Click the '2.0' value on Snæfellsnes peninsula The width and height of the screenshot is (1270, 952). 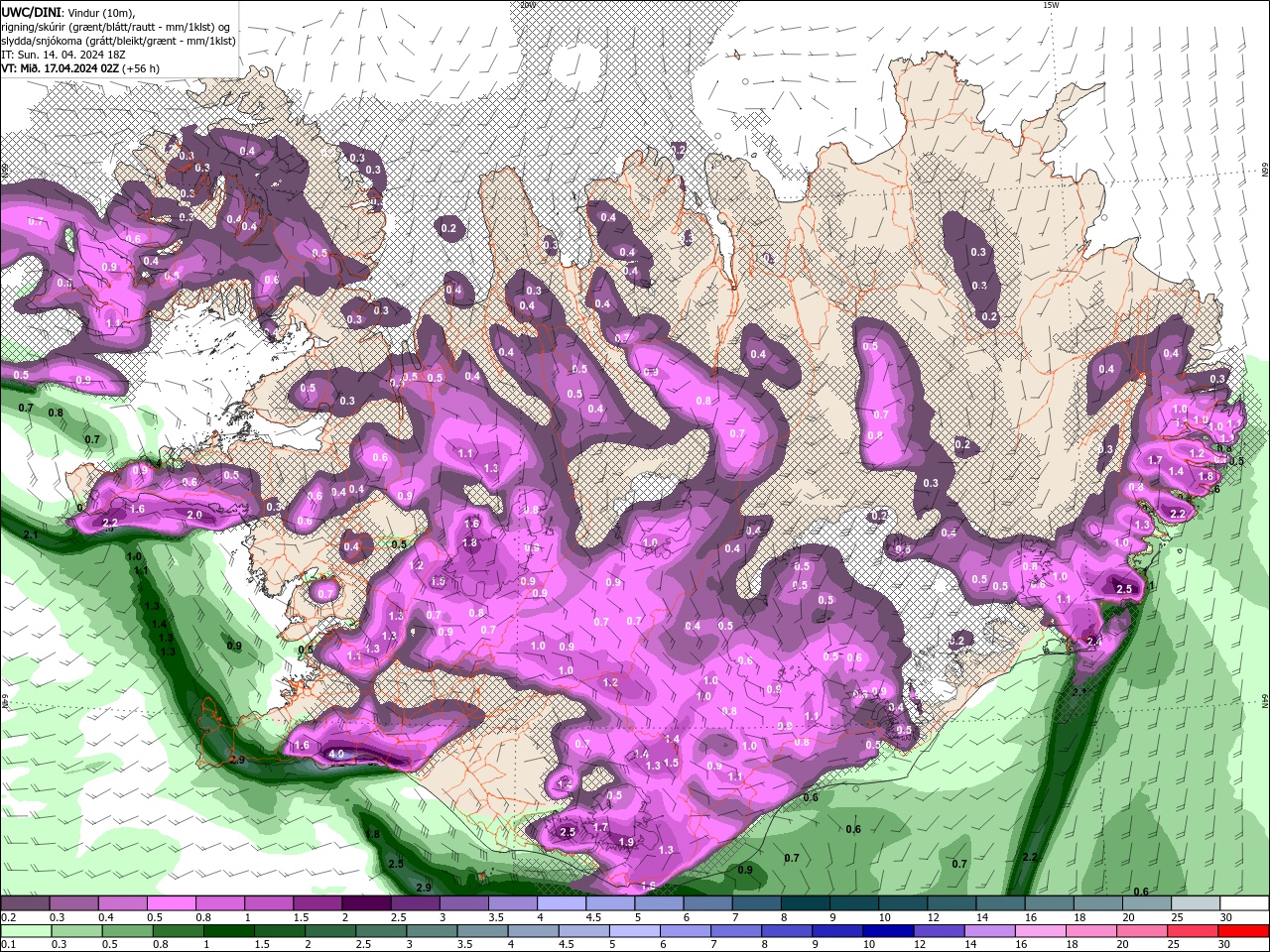pyautogui.click(x=194, y=515)
